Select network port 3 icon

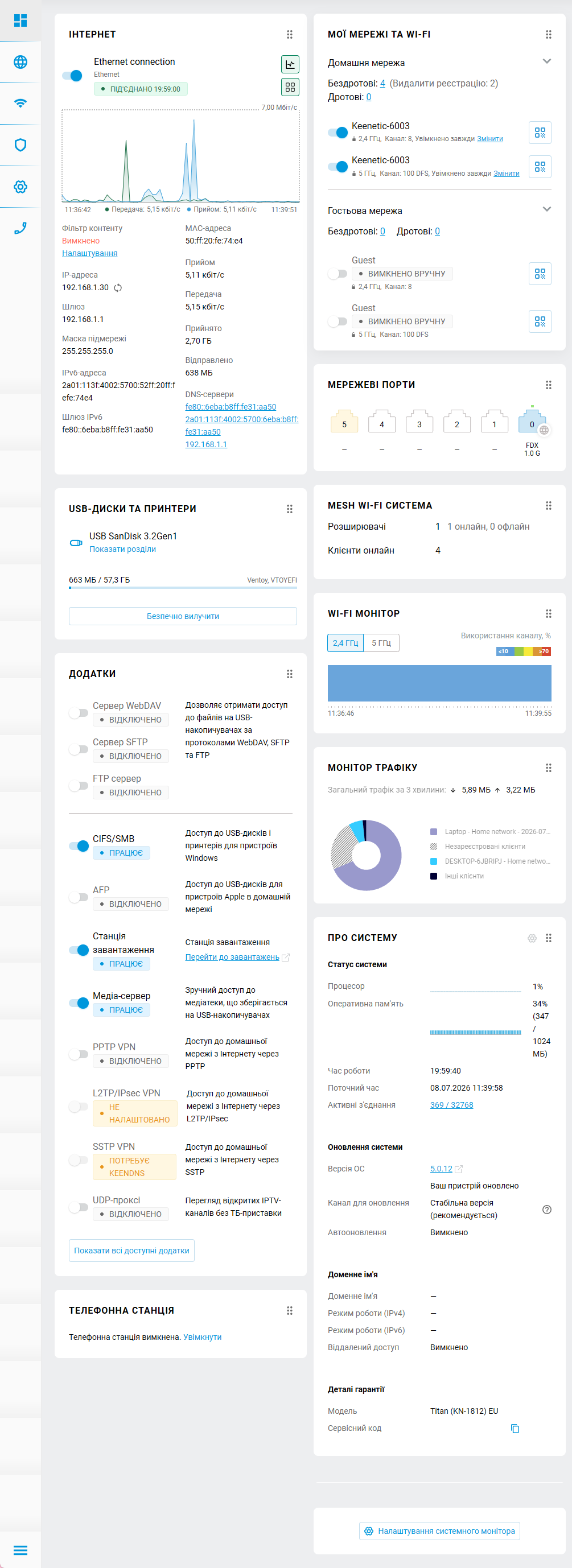click(x=419, y=421)
